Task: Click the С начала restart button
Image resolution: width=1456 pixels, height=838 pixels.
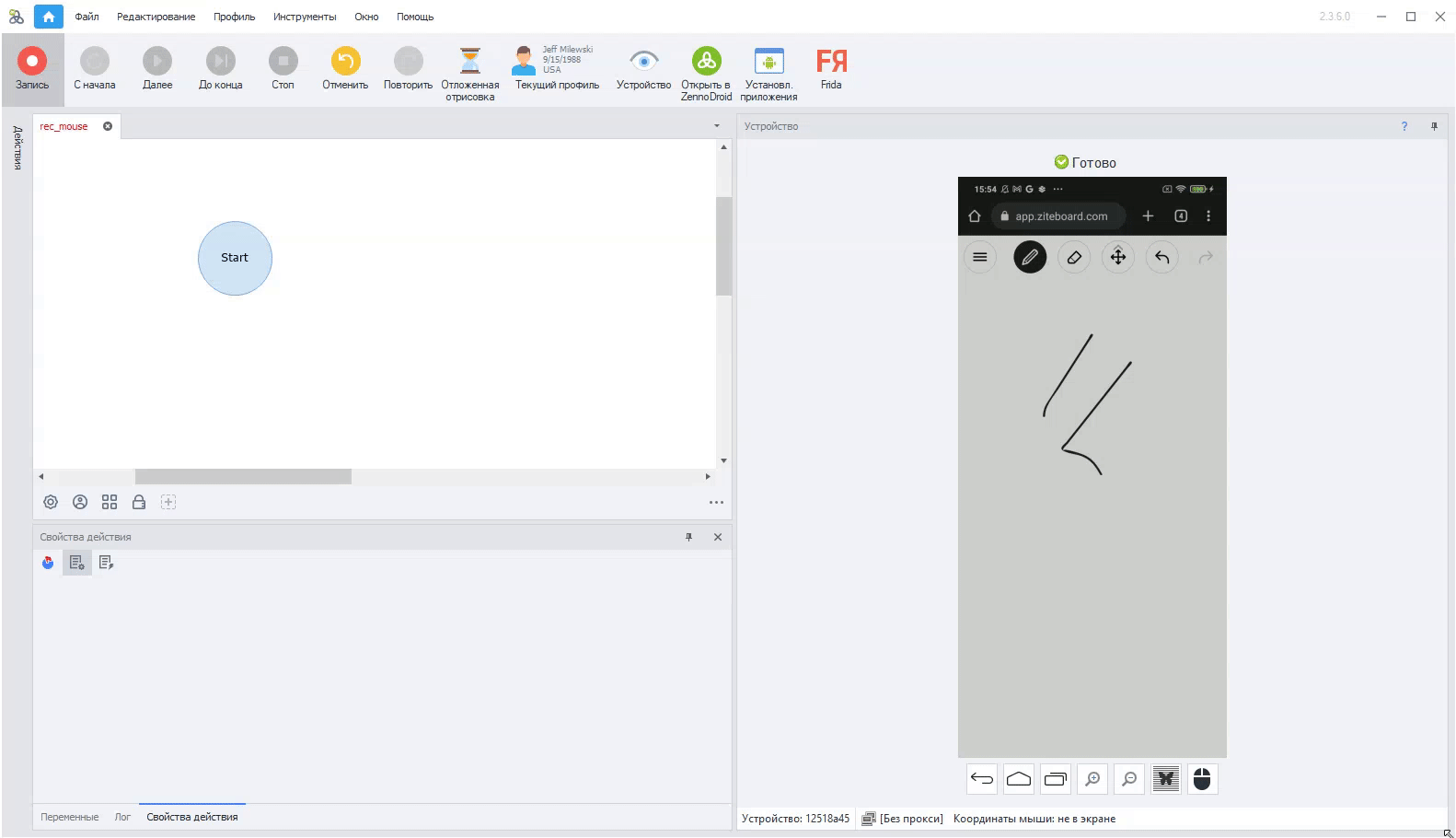Action: coord(95,69)
